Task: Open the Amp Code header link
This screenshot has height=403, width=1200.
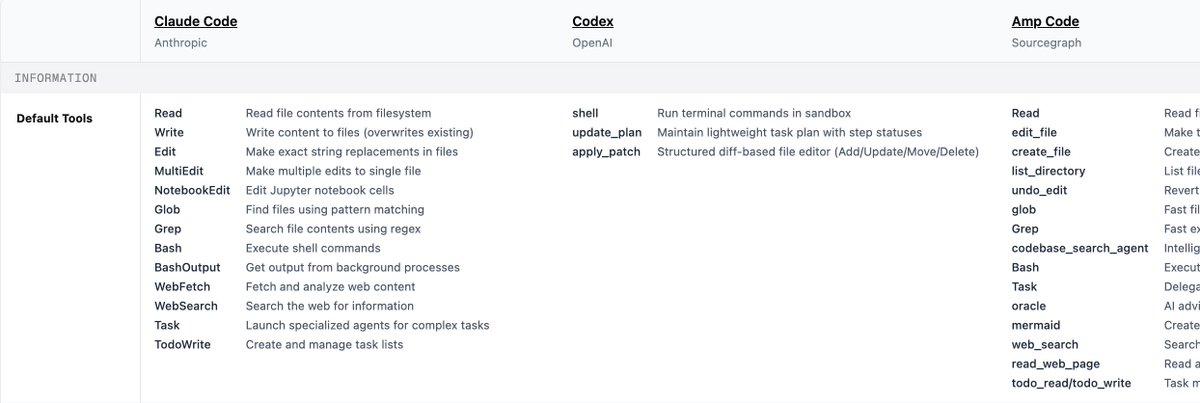Action: coord(1045,21)
